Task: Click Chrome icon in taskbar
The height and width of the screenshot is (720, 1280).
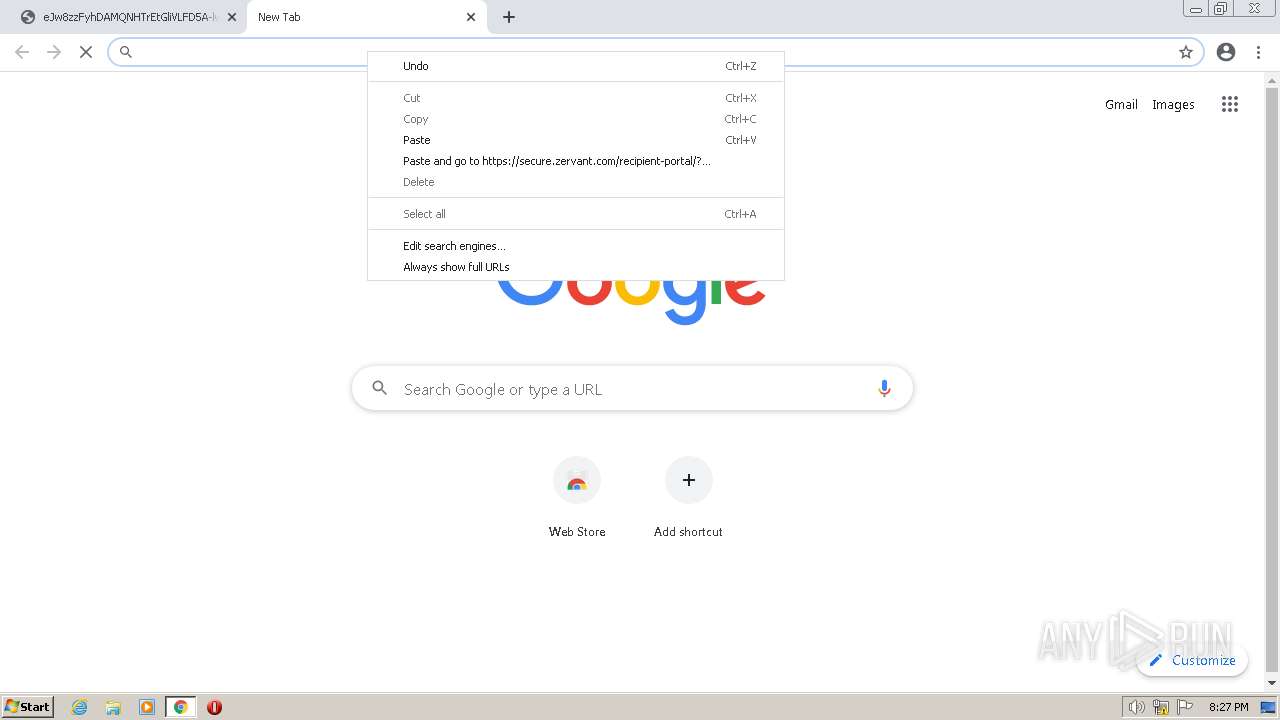Action: click(x=180, y=707)
